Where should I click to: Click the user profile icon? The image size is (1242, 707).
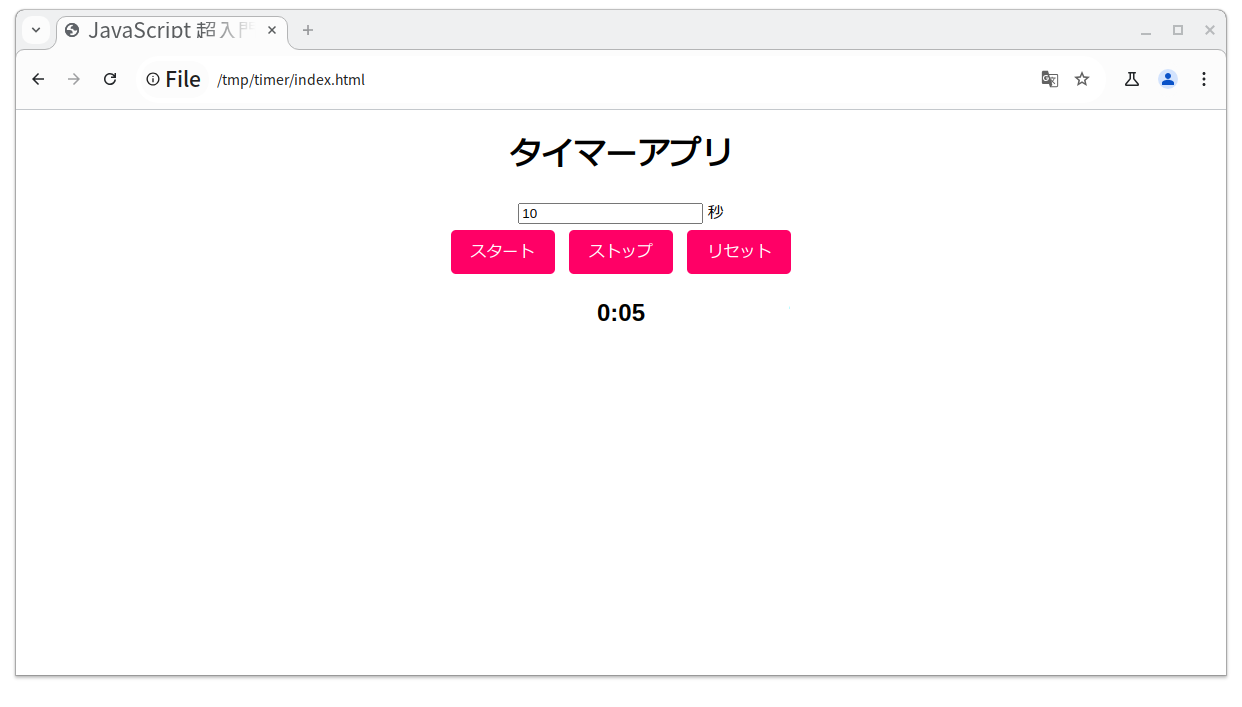(x=1167, y=78)
